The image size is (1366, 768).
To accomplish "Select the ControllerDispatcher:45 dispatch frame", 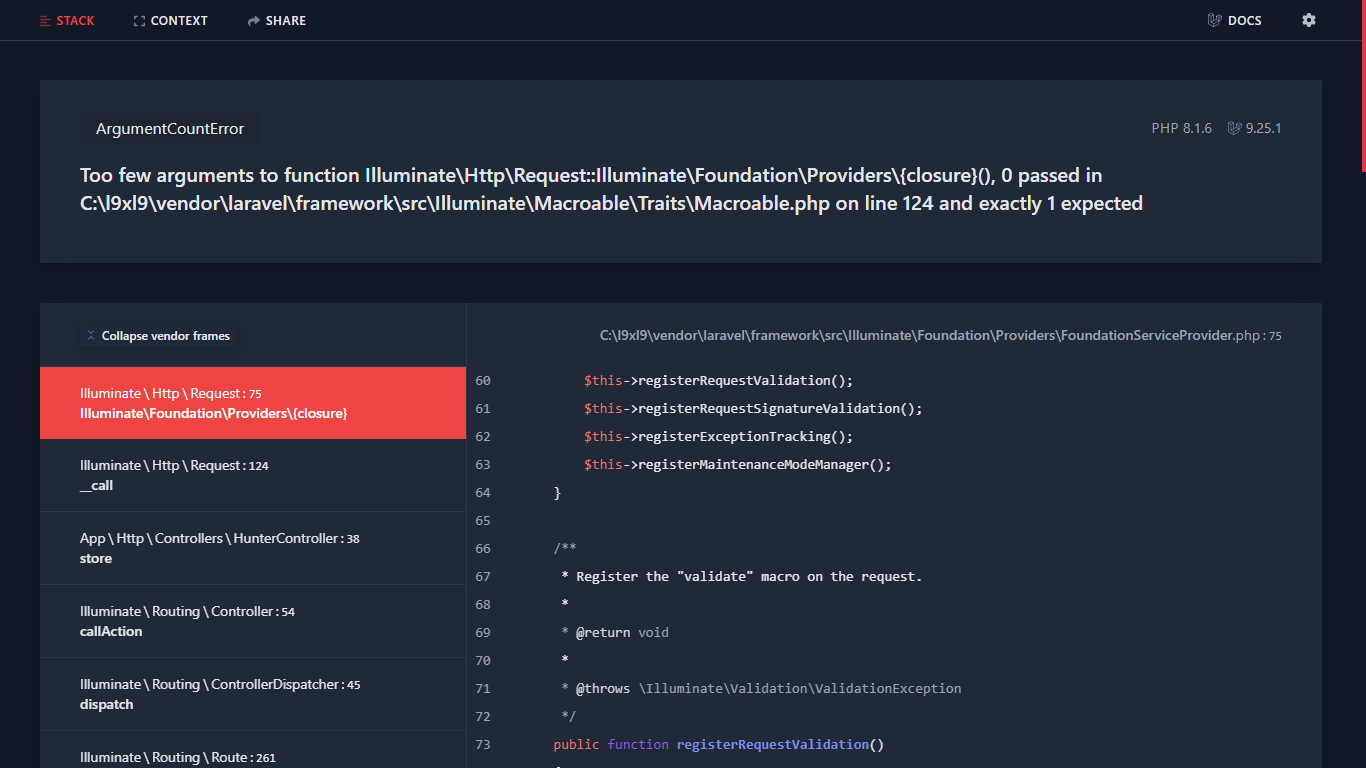I will pos(253,694).
